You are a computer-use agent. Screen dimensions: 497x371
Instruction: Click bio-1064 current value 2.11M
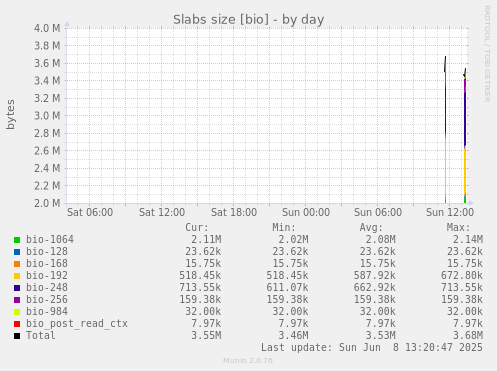tap(206, 239)
